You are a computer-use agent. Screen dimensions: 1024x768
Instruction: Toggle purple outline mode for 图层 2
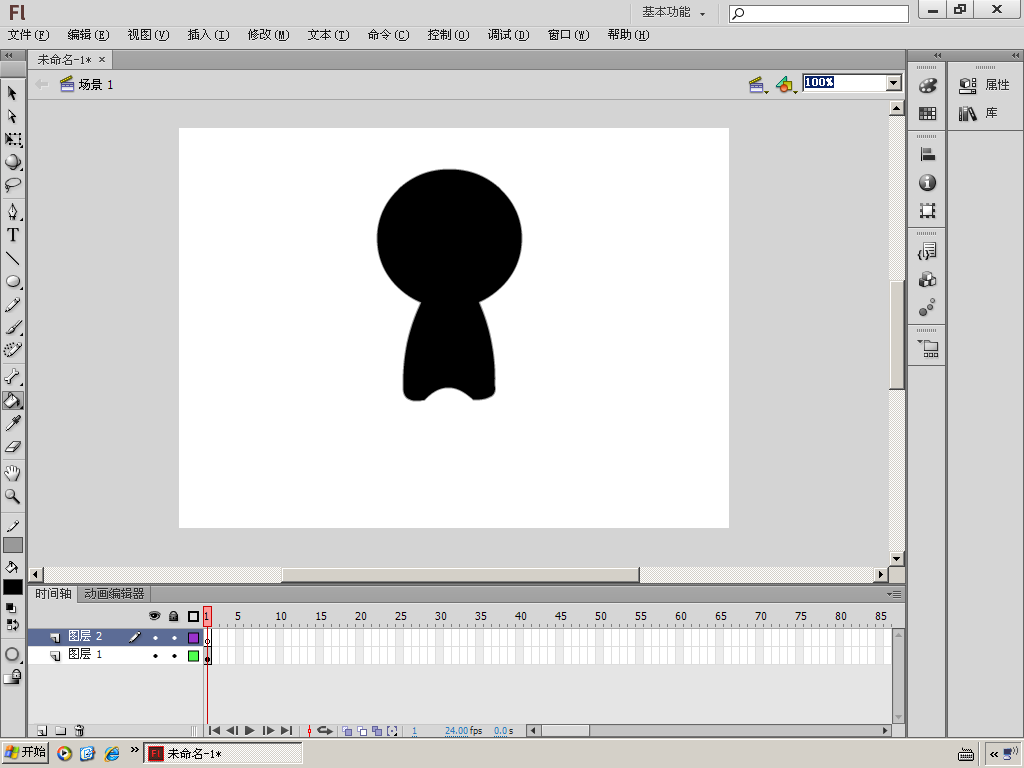click(x=193, y=637)
